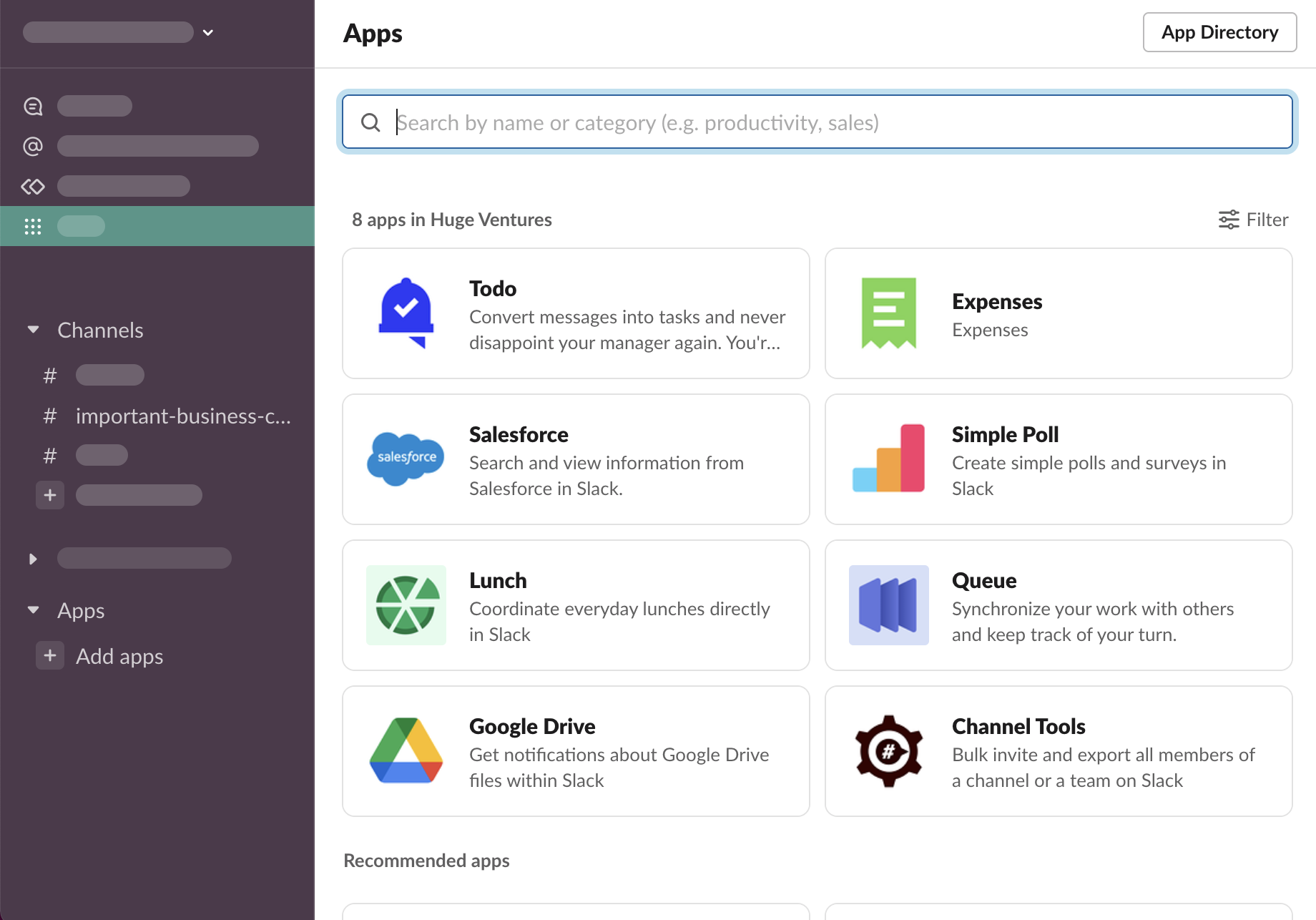Open the Simple Poll bar chart icon

click(x=888, y=459)
